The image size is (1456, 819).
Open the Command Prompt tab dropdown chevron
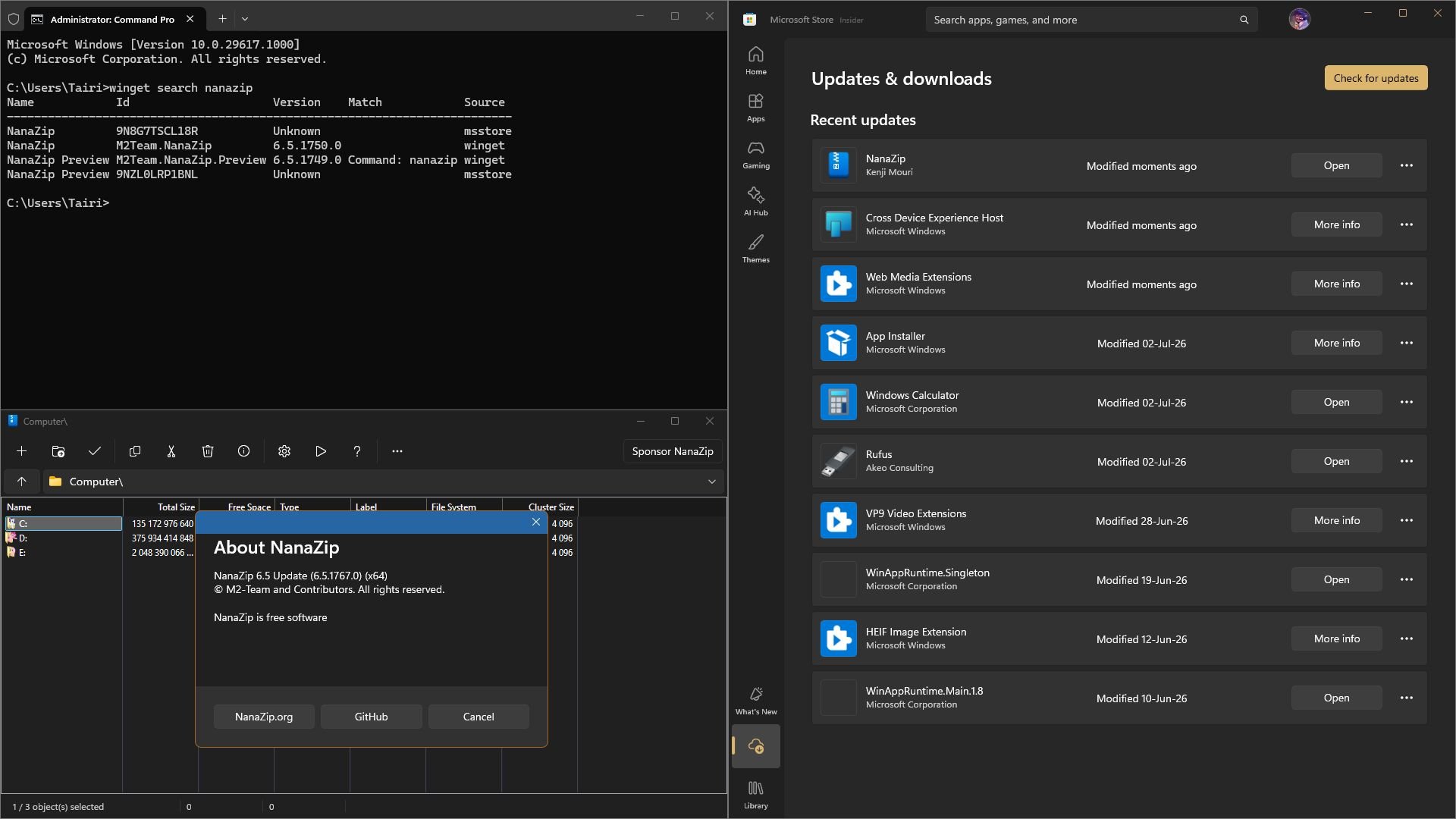click(245, 19)
